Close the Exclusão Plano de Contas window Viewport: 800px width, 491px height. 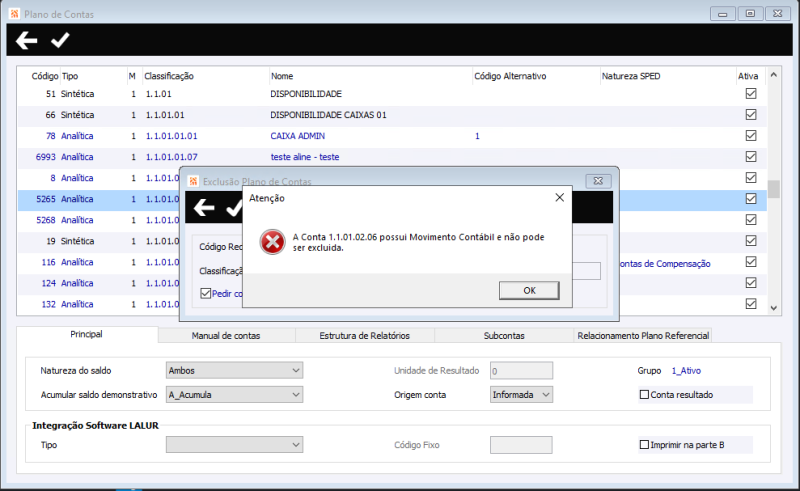pos(598,181)
